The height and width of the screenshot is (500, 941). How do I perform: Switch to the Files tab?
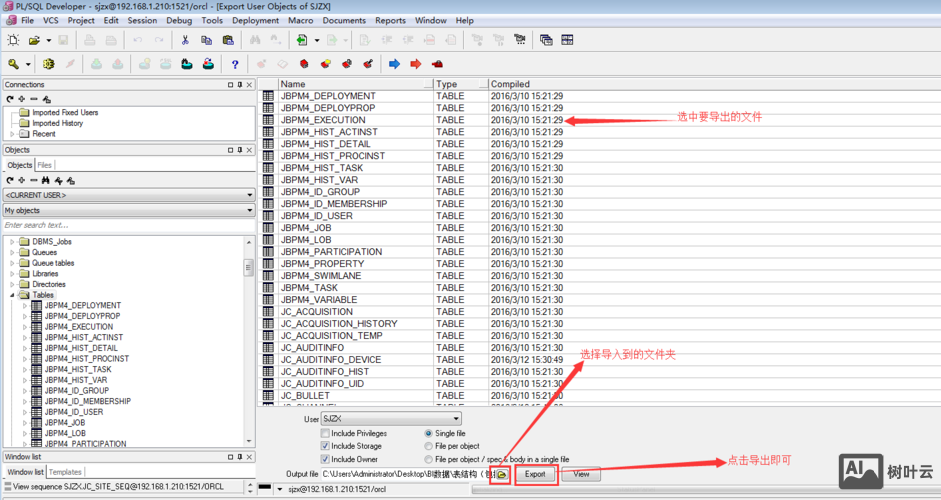point(45,165)
